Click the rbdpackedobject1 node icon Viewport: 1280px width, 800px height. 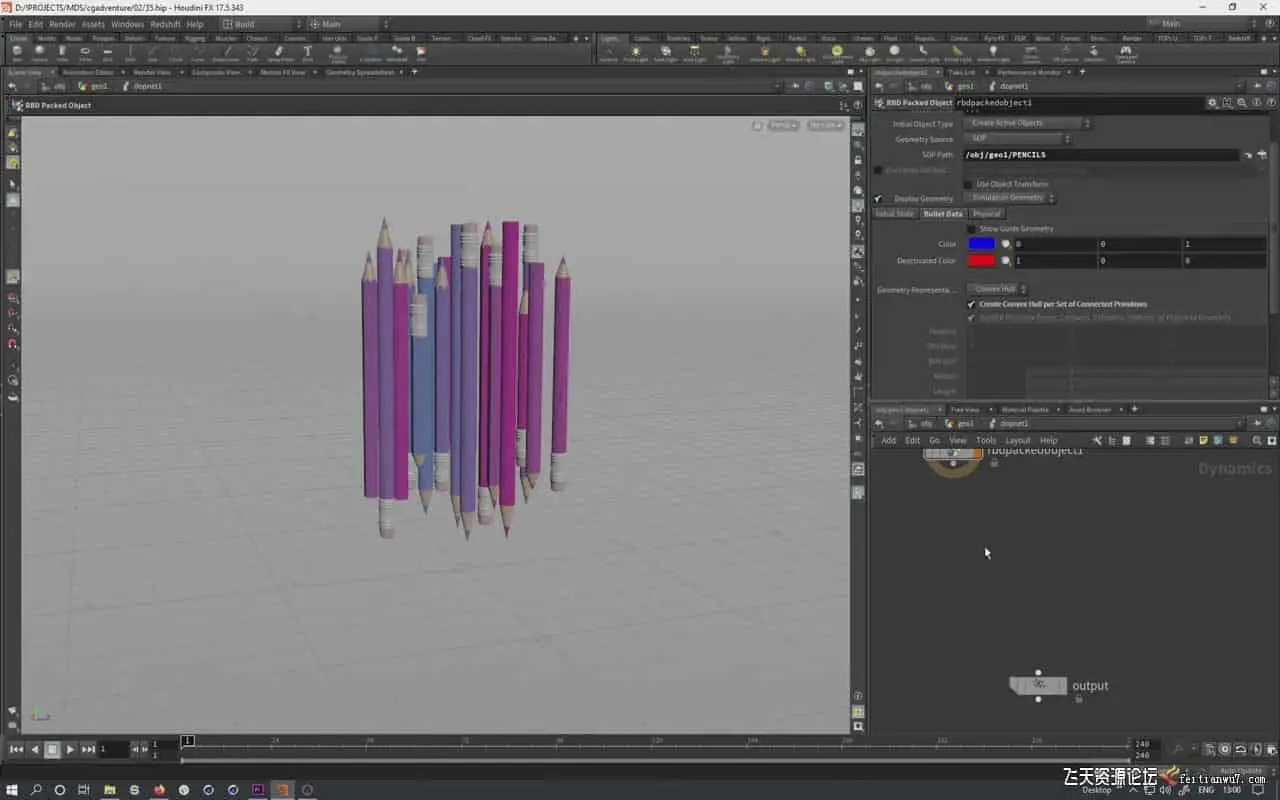pos(952,455)
